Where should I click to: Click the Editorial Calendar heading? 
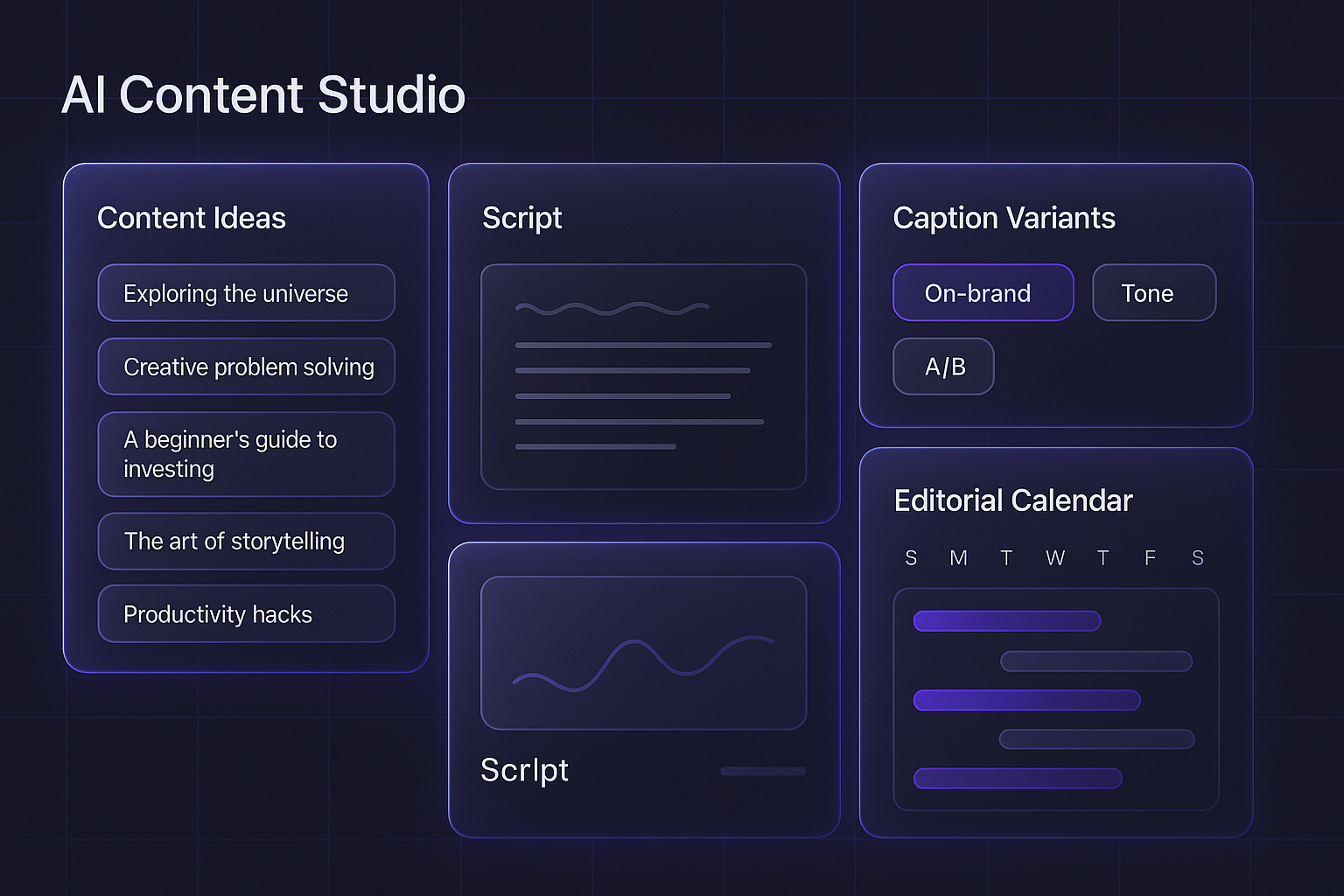tap(1012, 500)
